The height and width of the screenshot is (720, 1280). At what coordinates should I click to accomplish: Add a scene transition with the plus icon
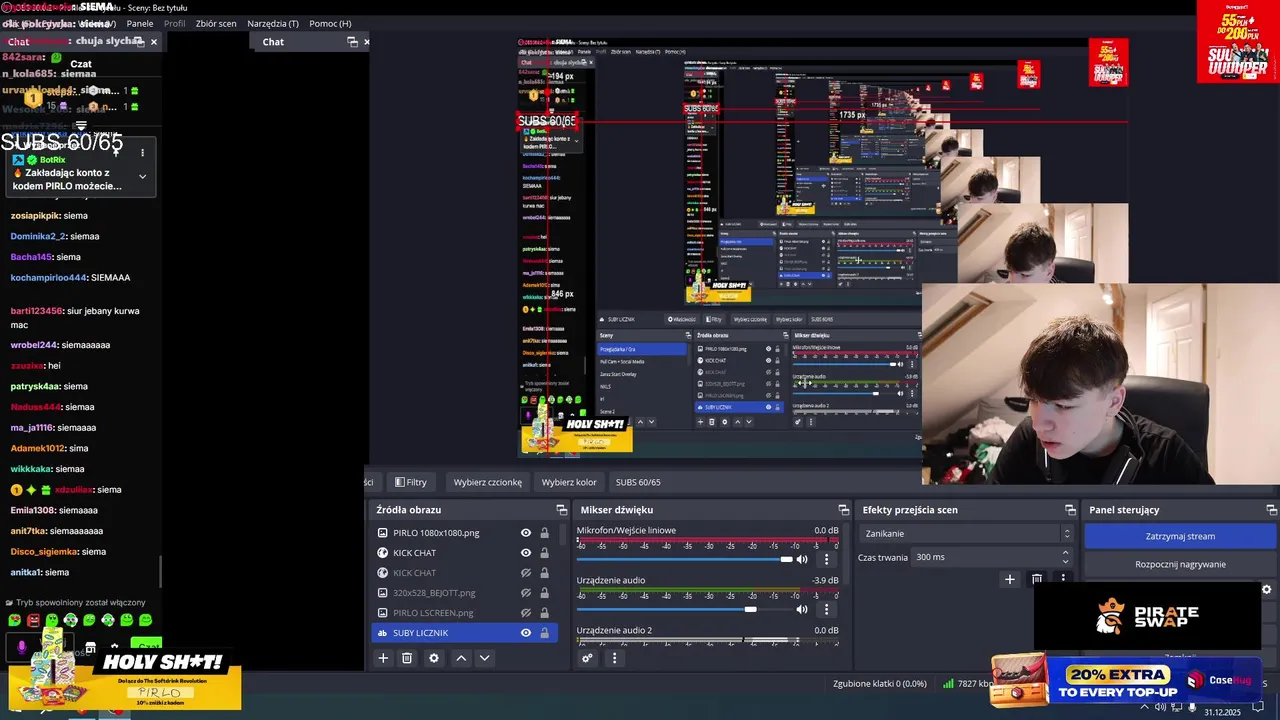pos(1010,579)
